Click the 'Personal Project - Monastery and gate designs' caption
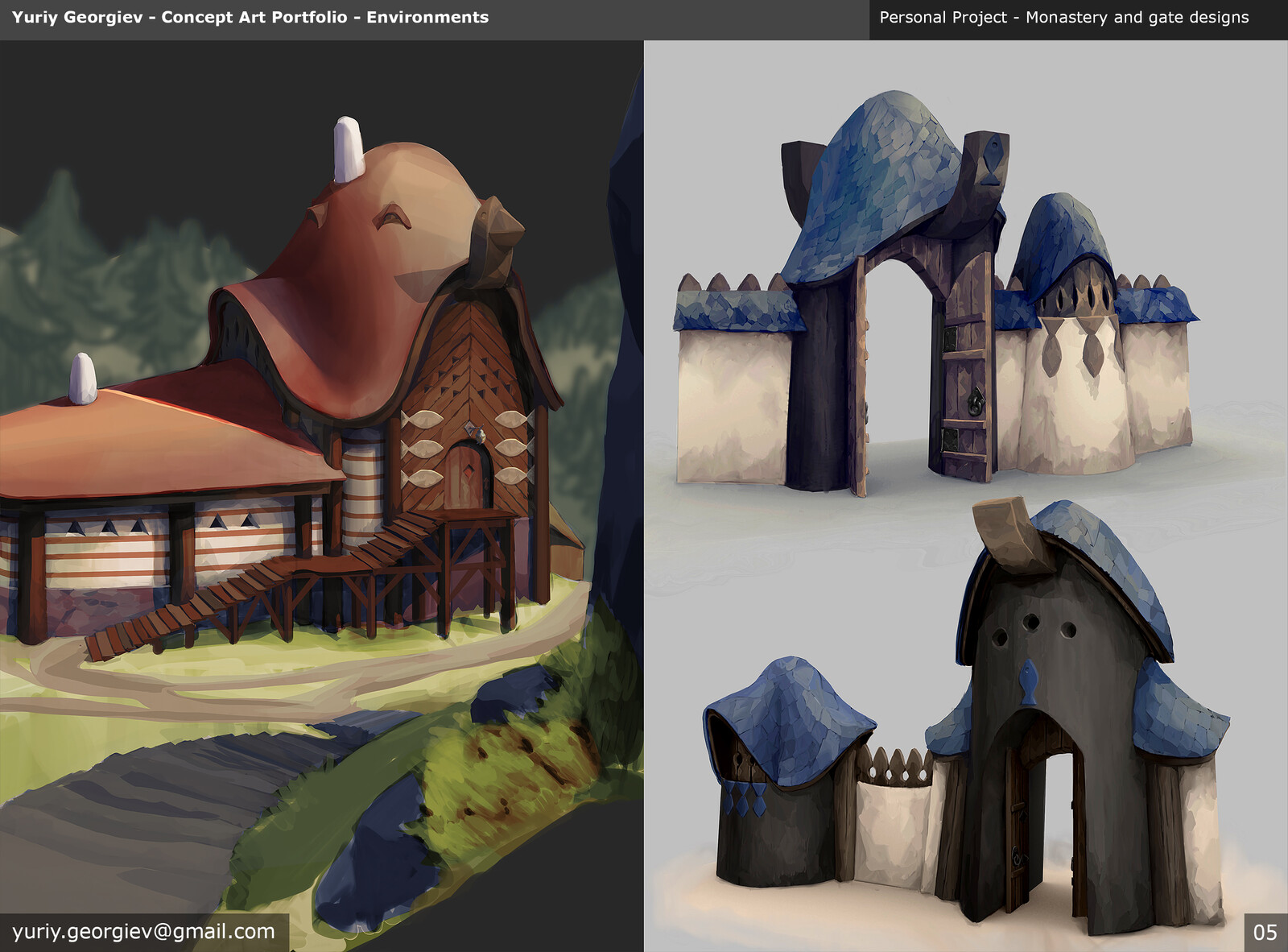The image size is (1288, 952). coord(1064,17)
